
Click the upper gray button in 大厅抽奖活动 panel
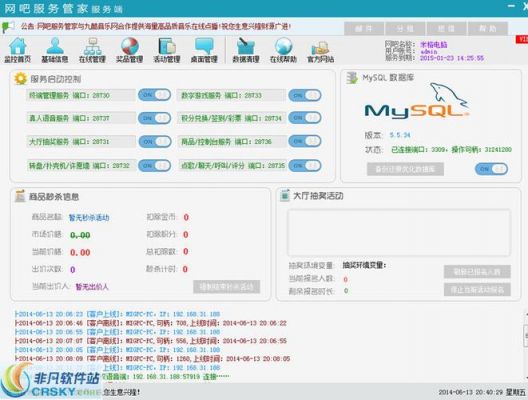(477, 272)
